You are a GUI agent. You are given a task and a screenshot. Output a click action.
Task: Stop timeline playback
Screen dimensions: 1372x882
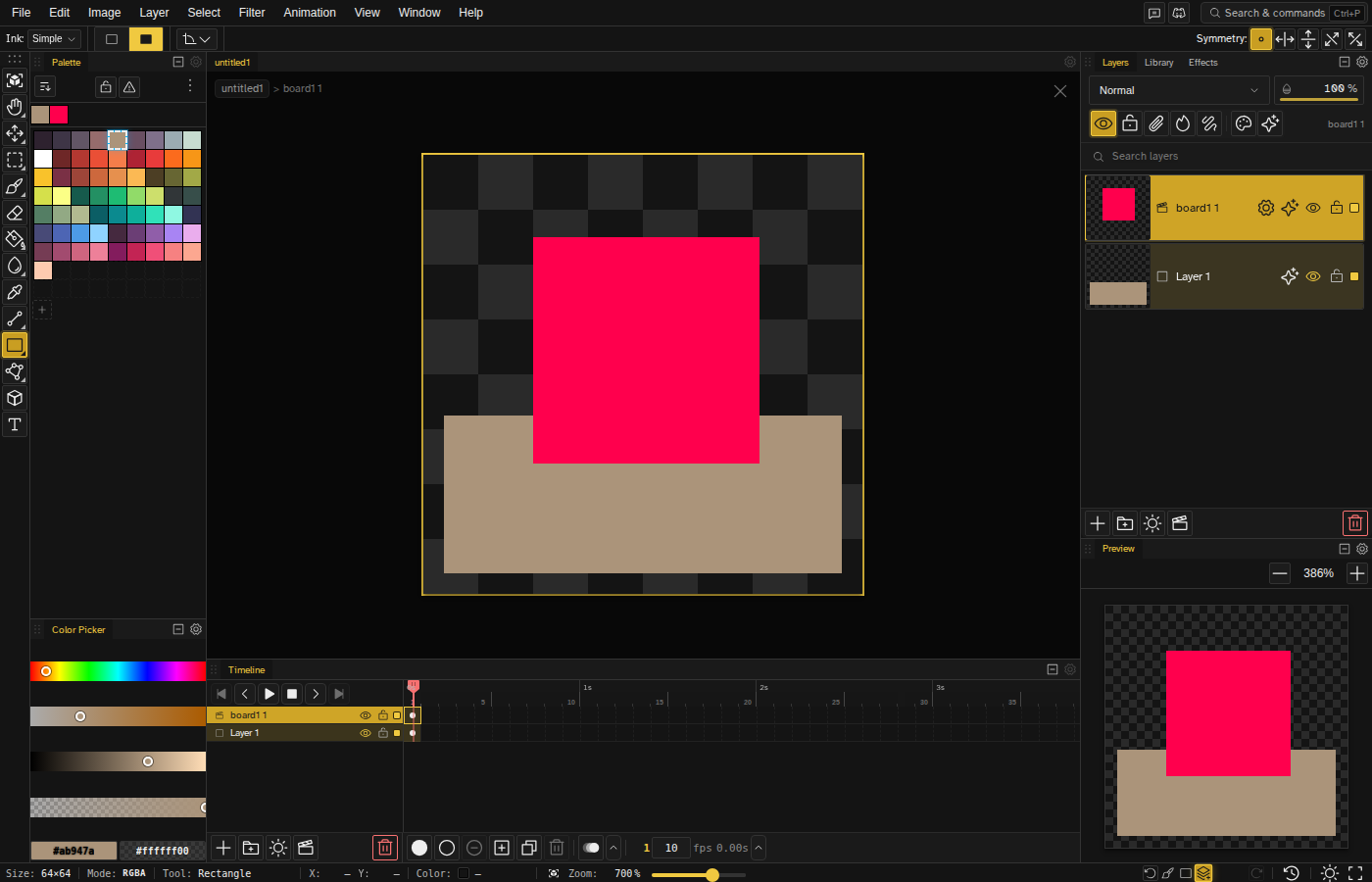292,694
